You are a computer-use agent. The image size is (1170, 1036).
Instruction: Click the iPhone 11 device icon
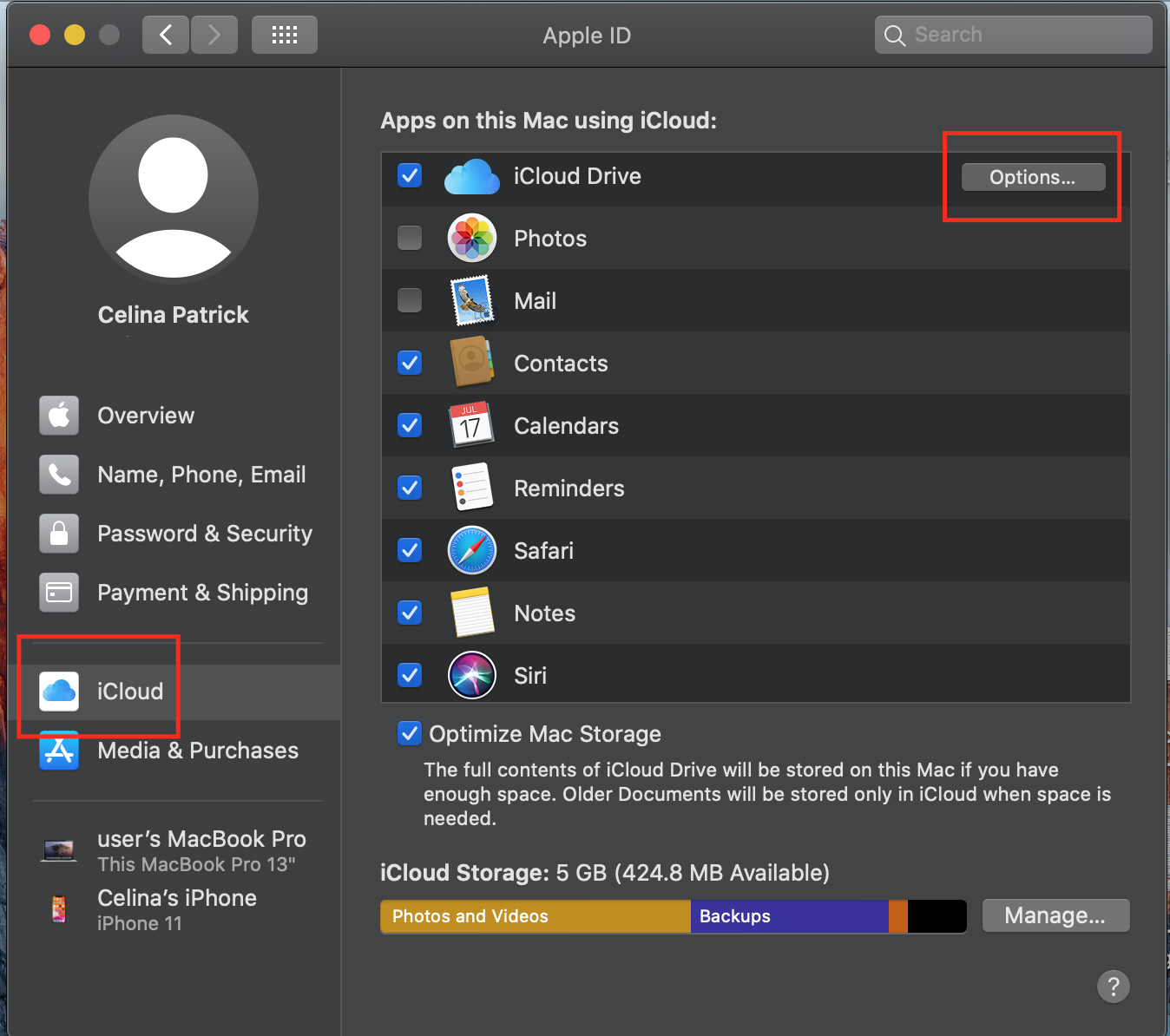point(59,908)
